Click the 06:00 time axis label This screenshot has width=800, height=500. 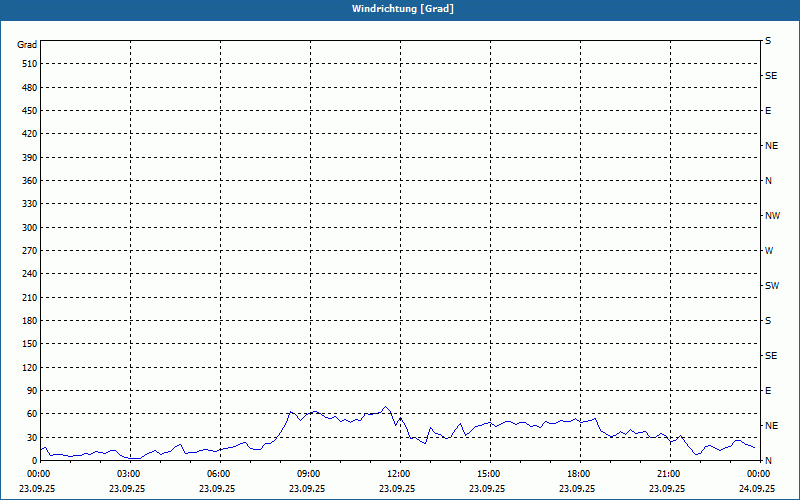[x=218, y=474]
